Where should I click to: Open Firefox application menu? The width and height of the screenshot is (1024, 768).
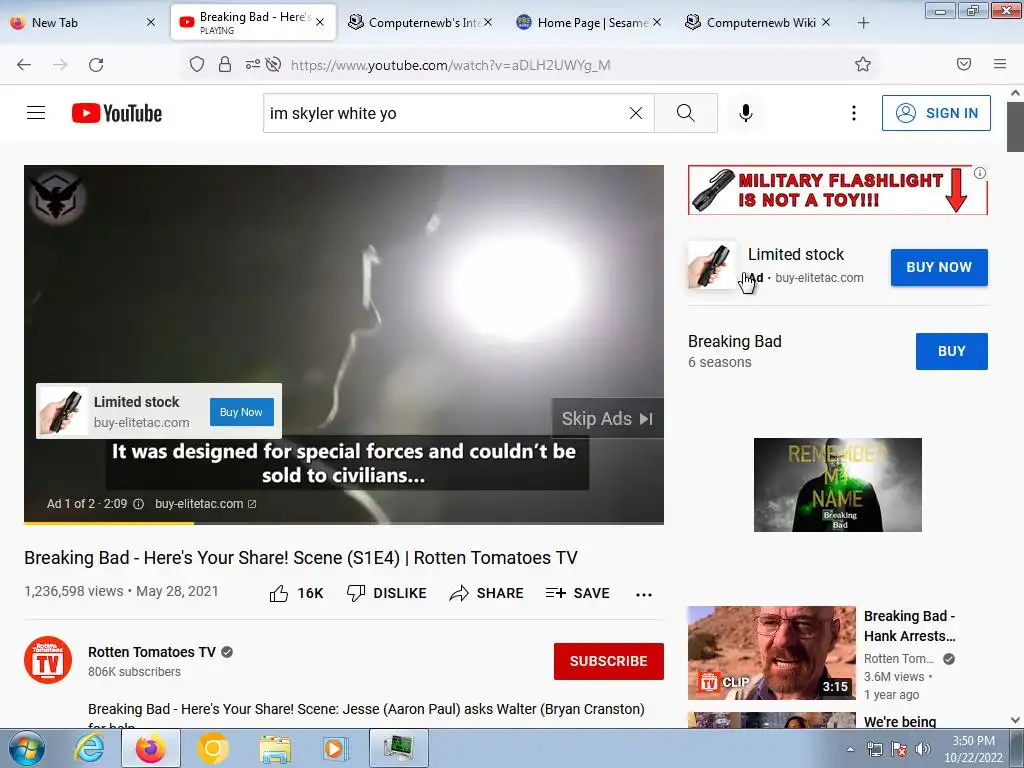(x=1000, y=64)
